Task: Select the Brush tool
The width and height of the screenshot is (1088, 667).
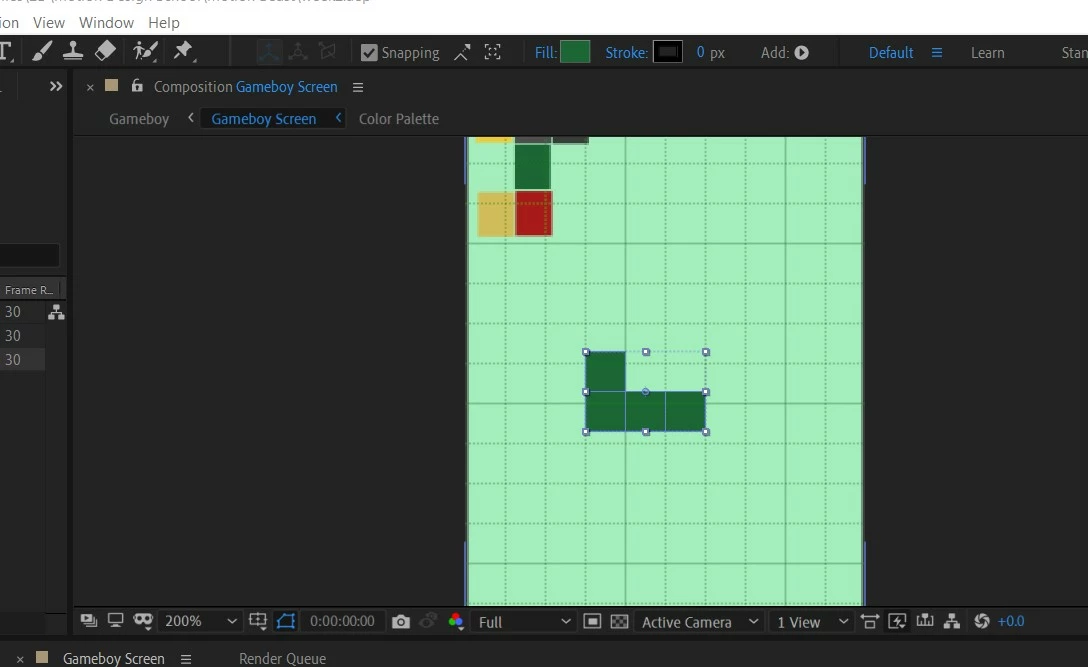Action: [x=42, y=51]
